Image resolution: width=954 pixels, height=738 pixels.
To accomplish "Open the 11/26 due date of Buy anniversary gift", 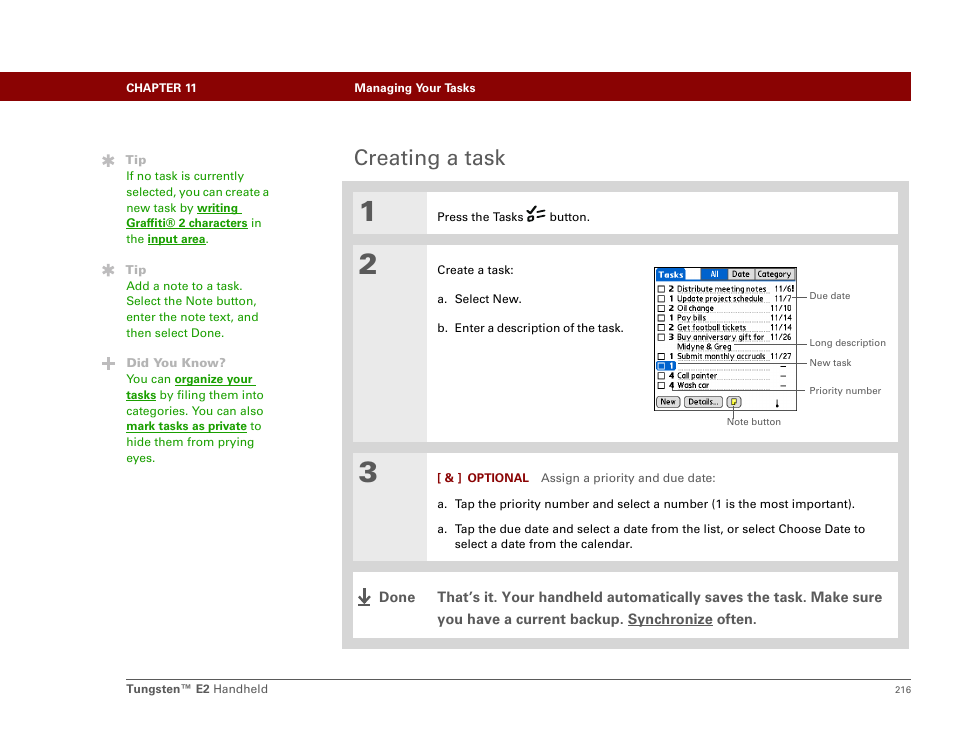I will click(781, 337).
